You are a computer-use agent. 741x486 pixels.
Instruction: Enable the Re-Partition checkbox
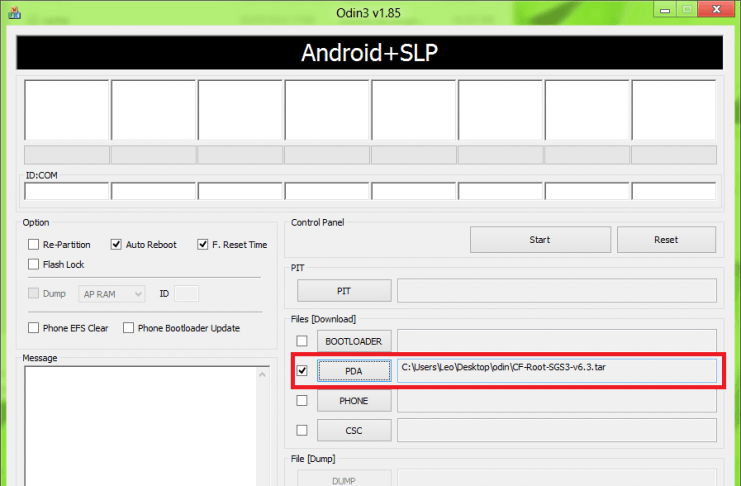click(34, 244)
